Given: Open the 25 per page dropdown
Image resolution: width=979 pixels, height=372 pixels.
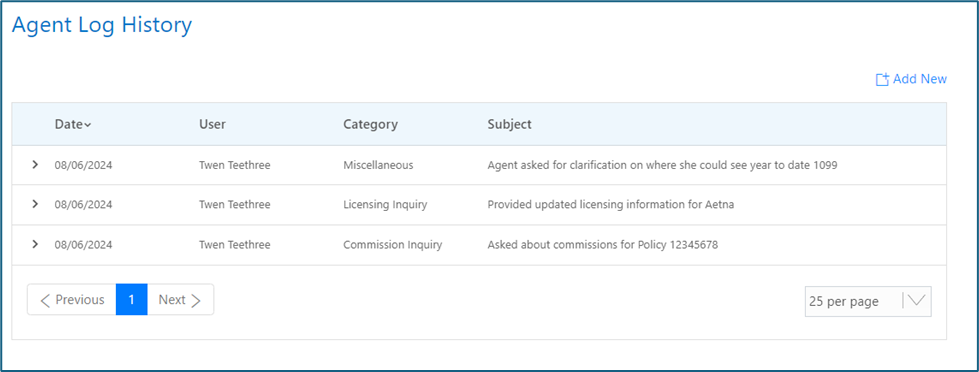Looking at the screenshot, I should tap(868, 301).
